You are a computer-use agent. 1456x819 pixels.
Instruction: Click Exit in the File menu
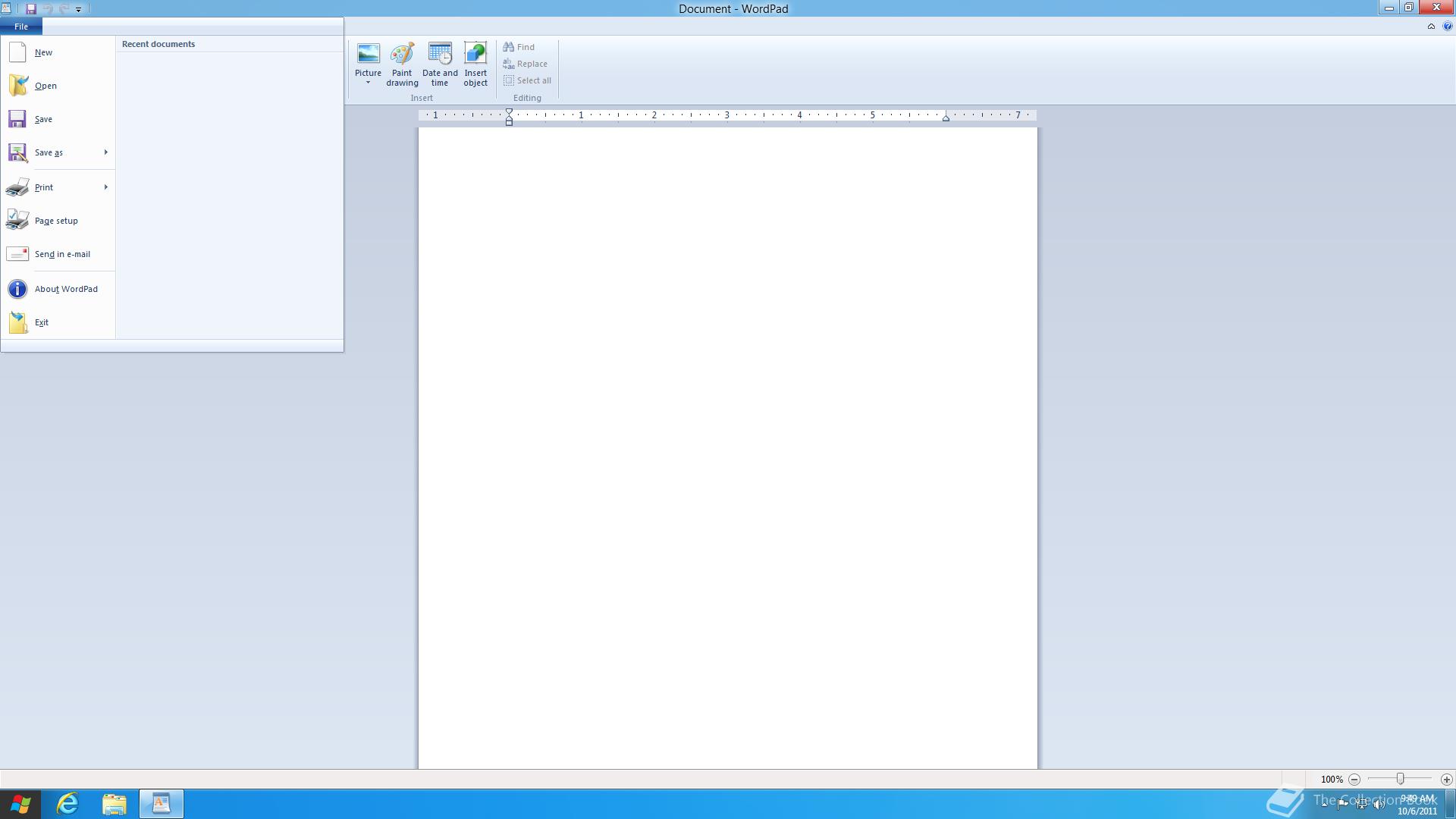point(41,322)
